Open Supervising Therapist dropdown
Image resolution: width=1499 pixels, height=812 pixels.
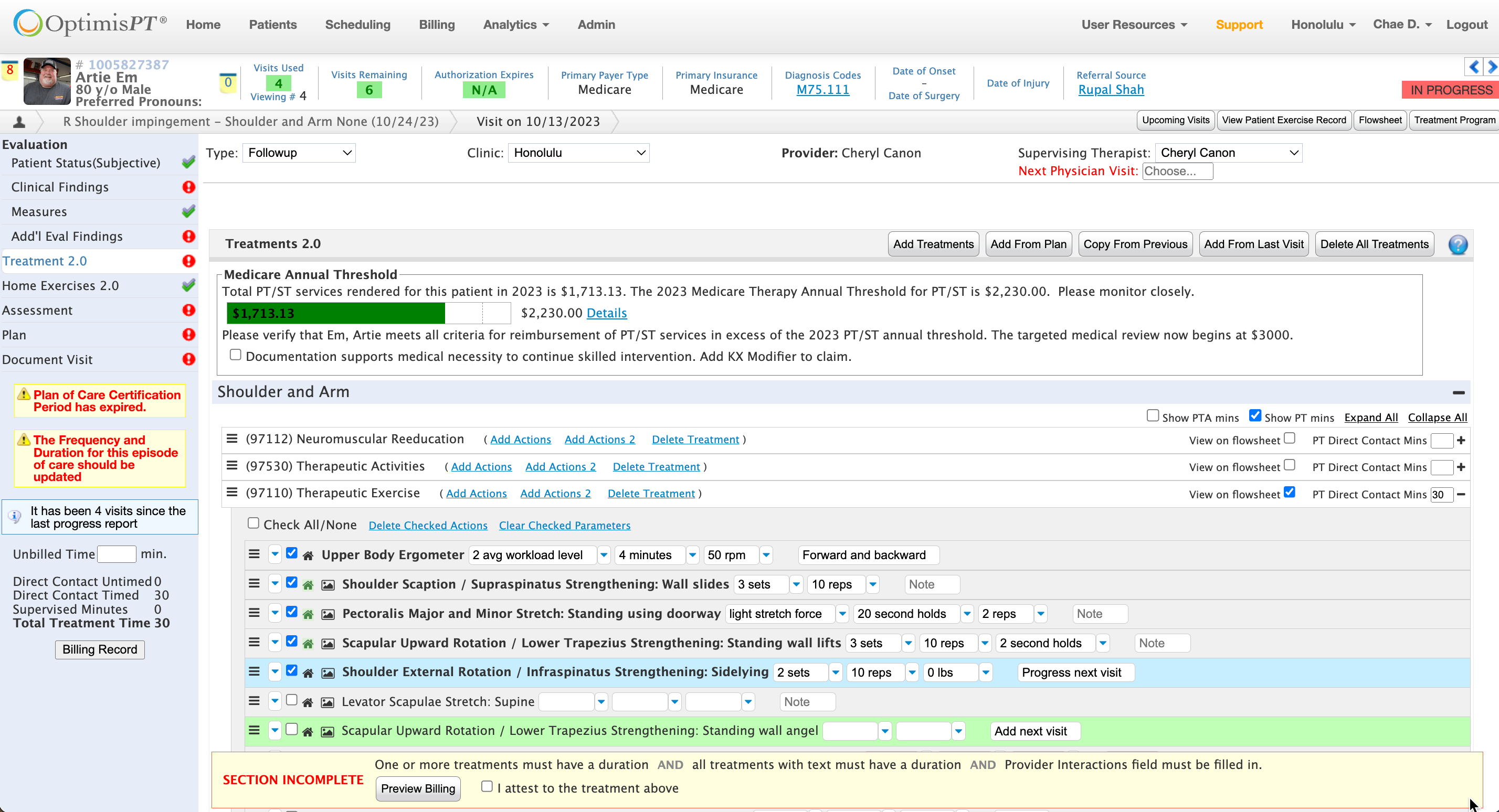click(1228, 153)
